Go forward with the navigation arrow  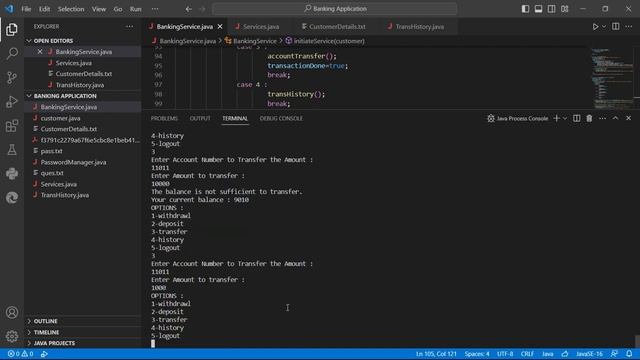202,9
